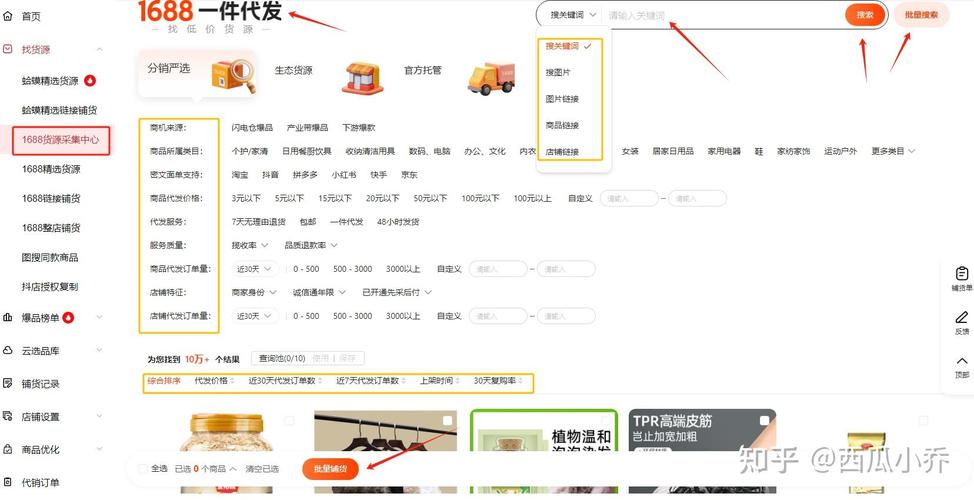The width and height of the screenshot is (974, 500).
Task: Click 清空已选 link
Action: coord(262,469)
